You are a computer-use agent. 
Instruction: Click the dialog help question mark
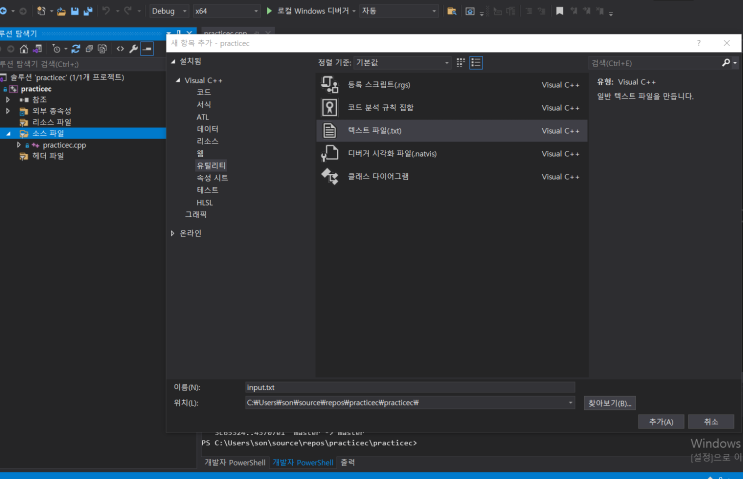[698, 43]
